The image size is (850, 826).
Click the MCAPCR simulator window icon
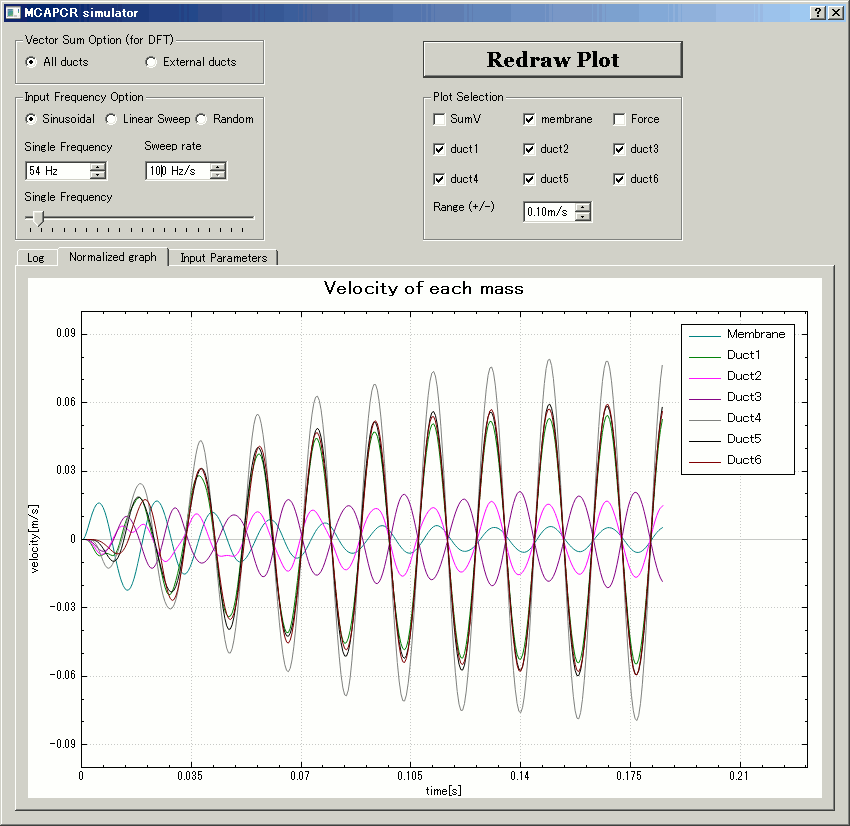pyautogui.click(x=12, y=12)
